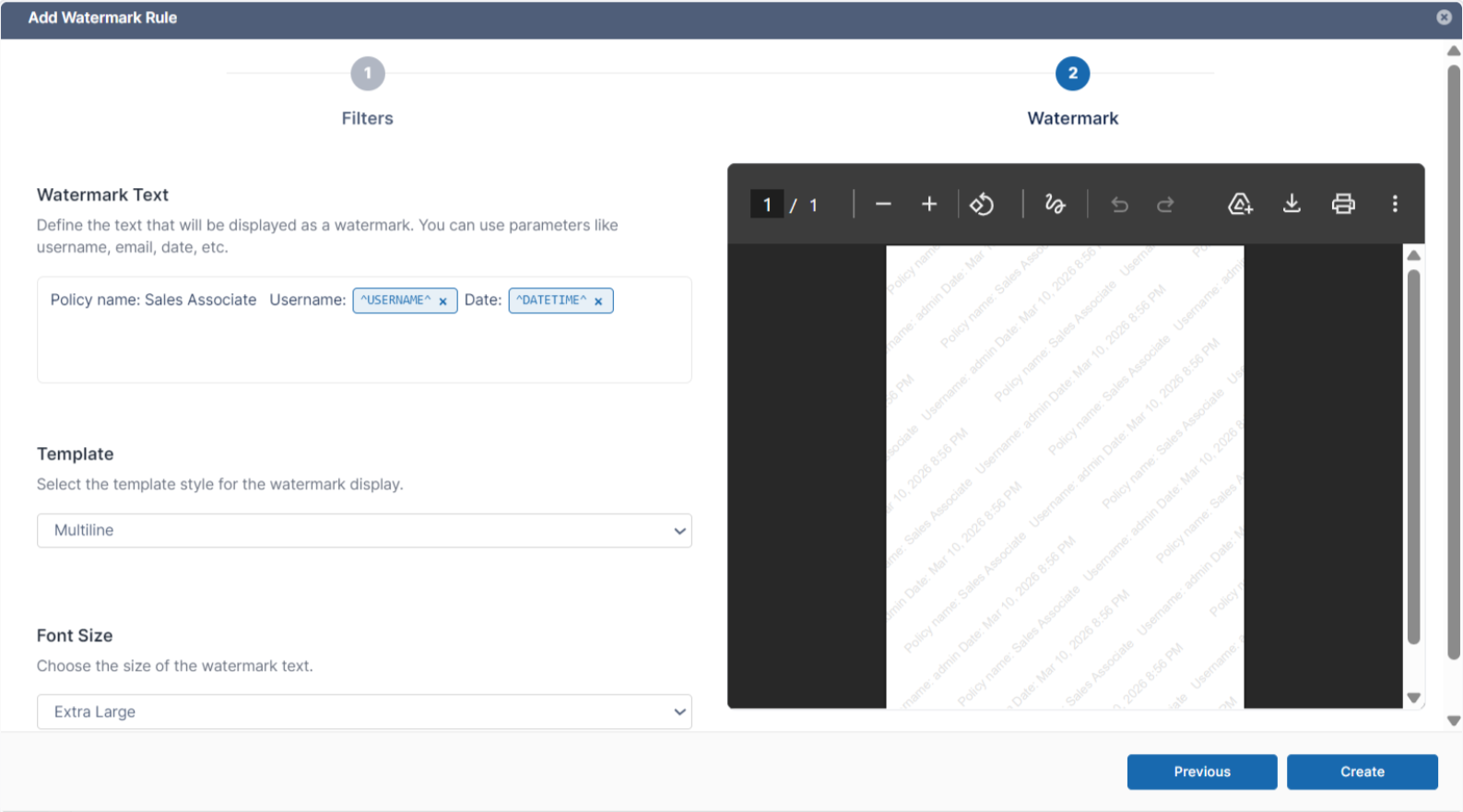Go to step 1 Filters
The width and height of the screenshot is (1463, 812).
click(x=367, y=74)
